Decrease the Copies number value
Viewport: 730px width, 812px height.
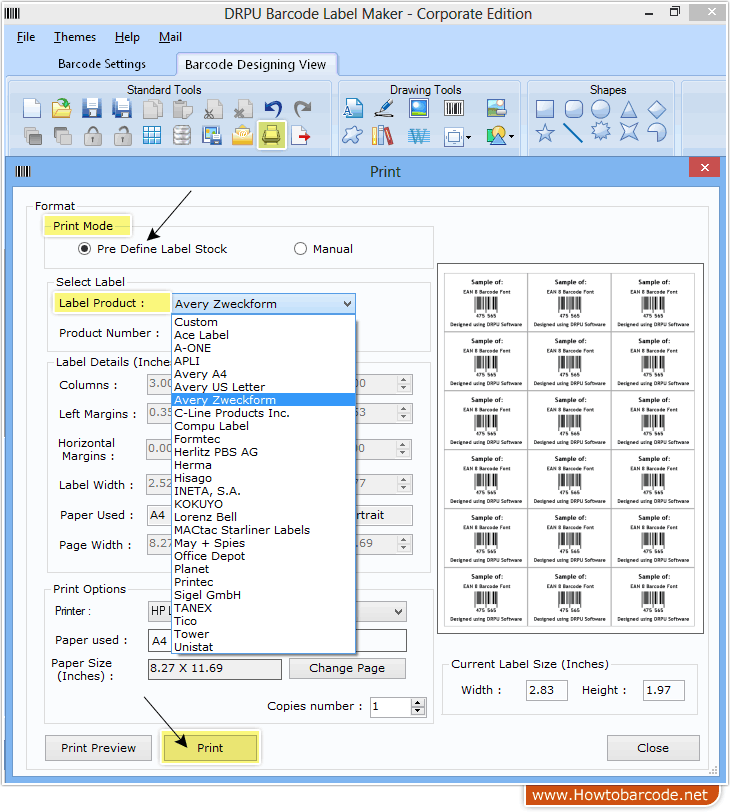pyautogui.click(x=418, y=710)
